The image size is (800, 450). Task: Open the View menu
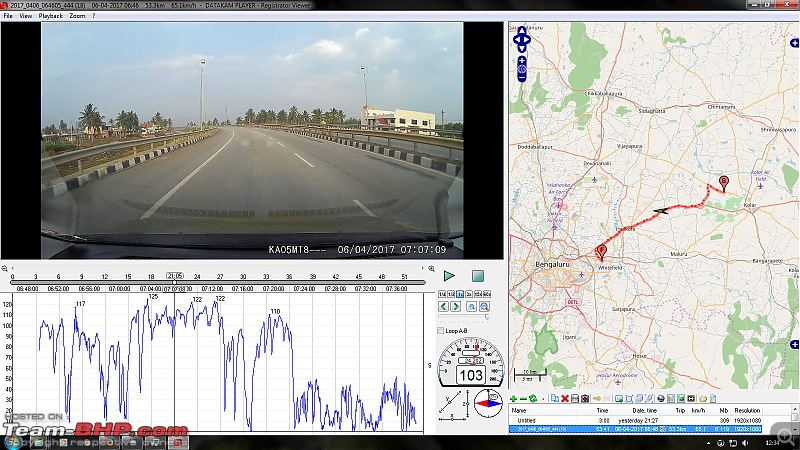pos(26,16)
